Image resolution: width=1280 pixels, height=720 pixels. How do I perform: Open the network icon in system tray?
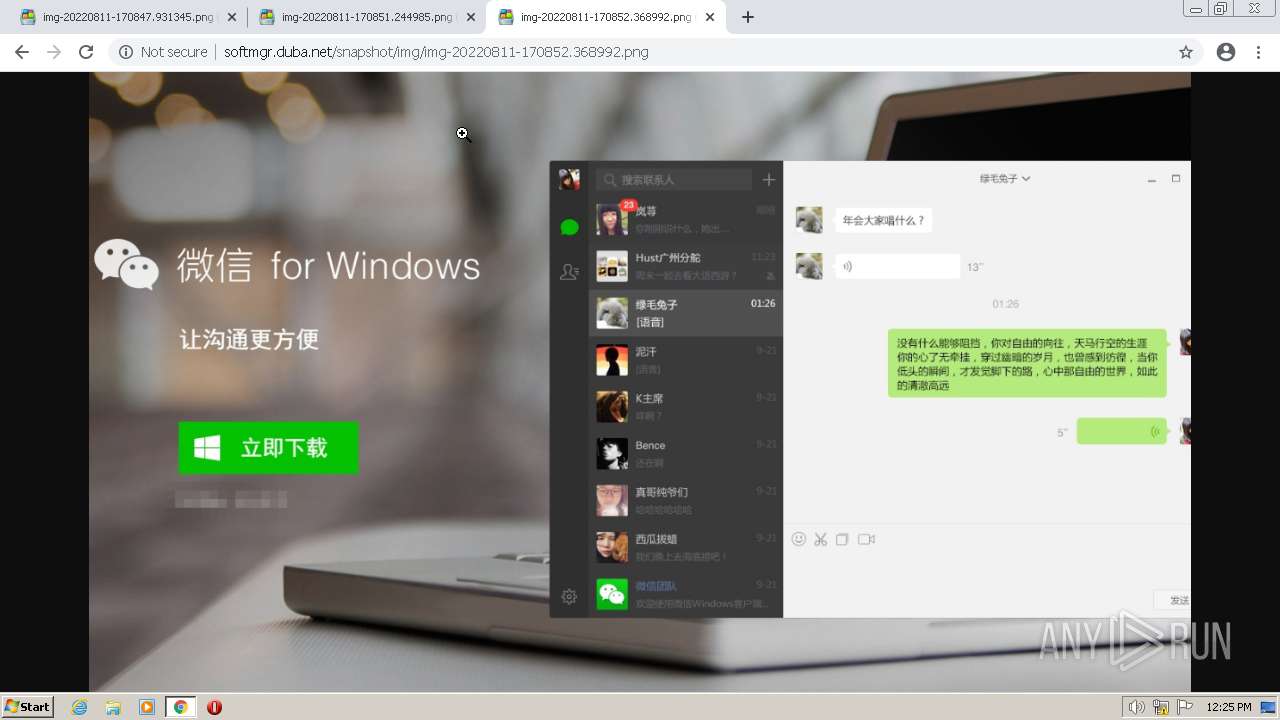click(1161, 707)
